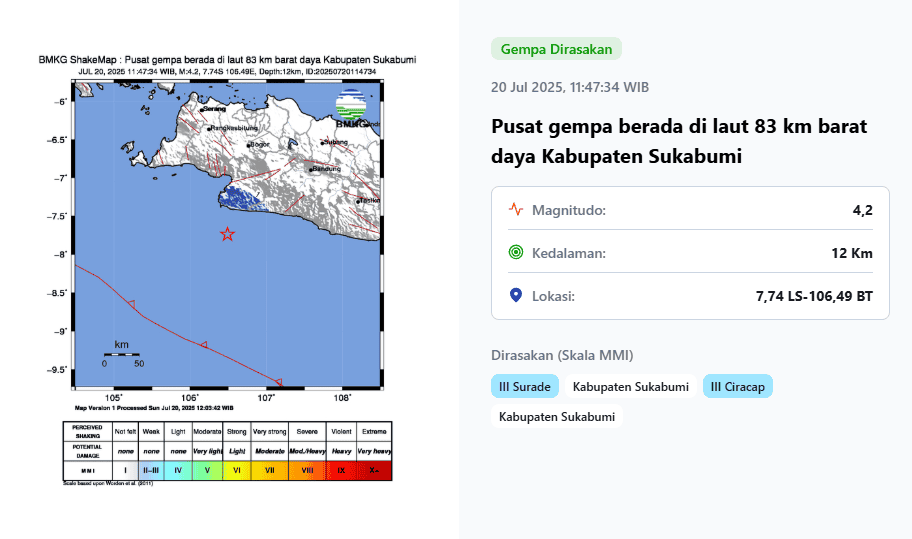Select the III Ciracap tag
This screenshot has height=539, width=912.
[x=738, y=387]
